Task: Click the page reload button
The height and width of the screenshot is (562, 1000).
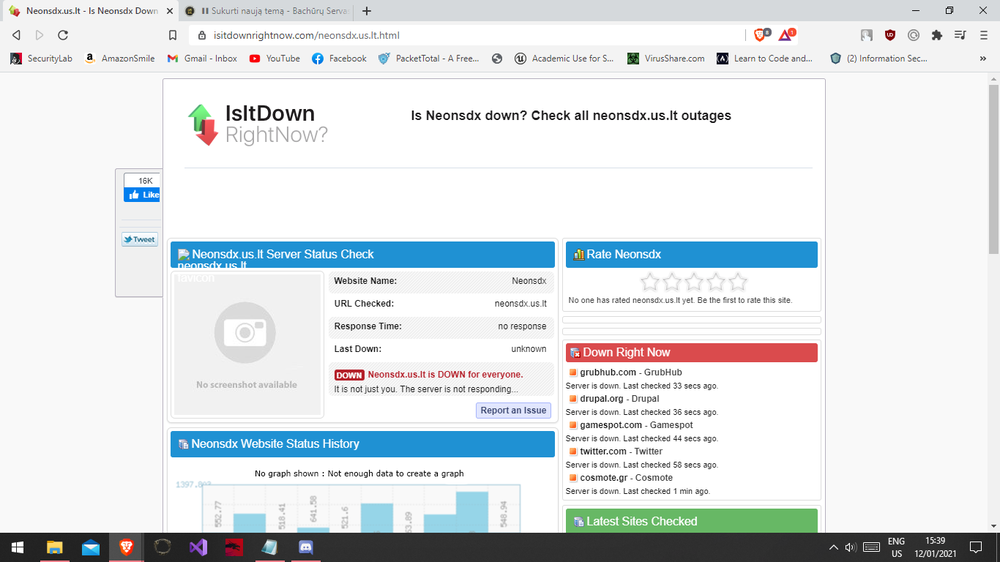Action: tap(62, 35)
